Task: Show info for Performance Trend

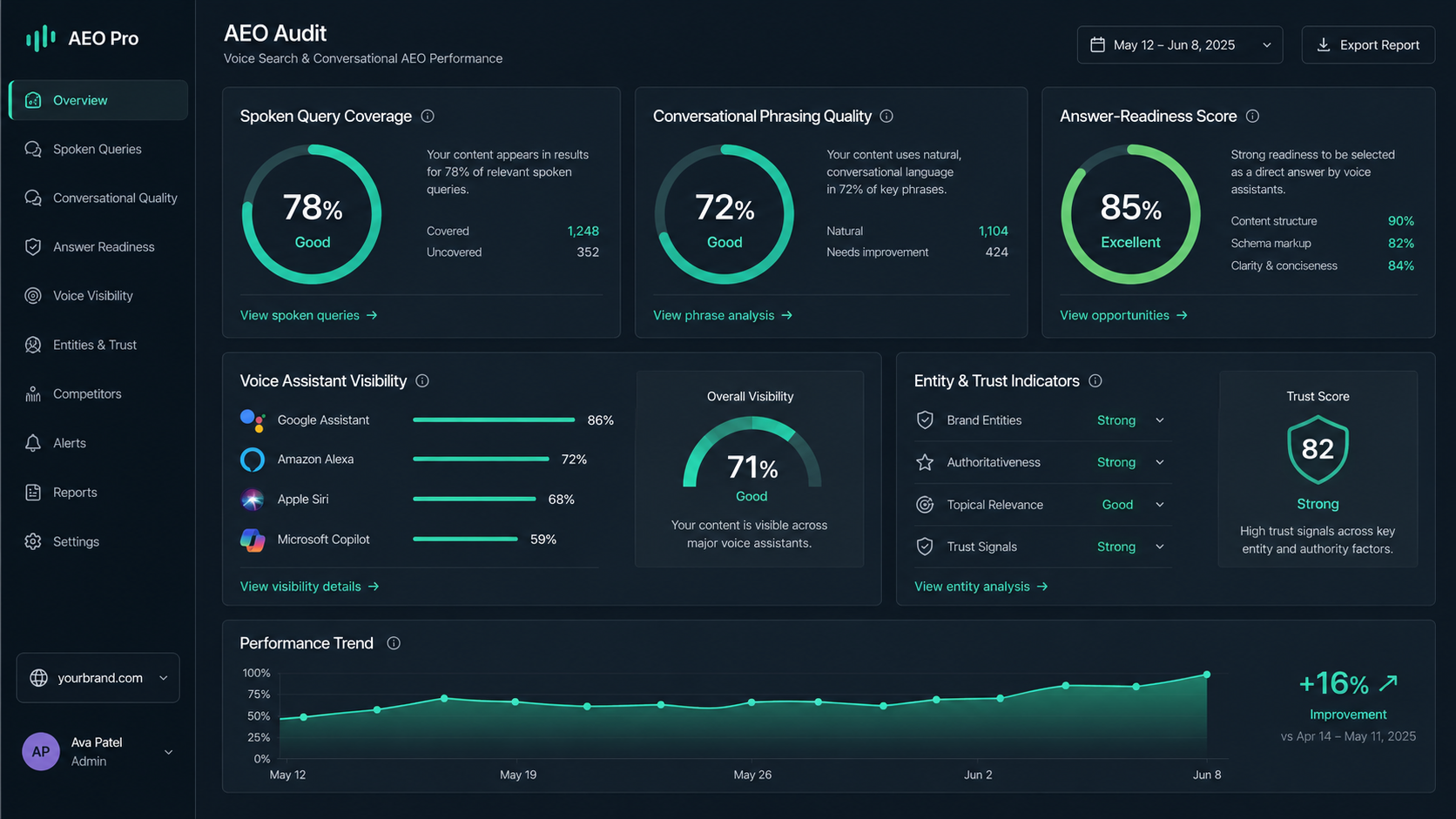Action: pyautogui.click(x=394, y=643)
